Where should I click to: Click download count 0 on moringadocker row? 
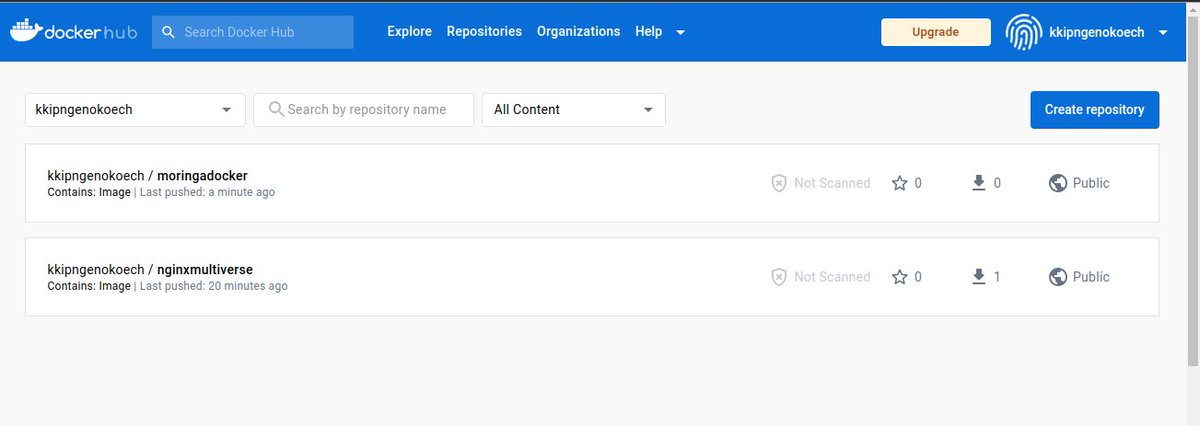(997, 183)
